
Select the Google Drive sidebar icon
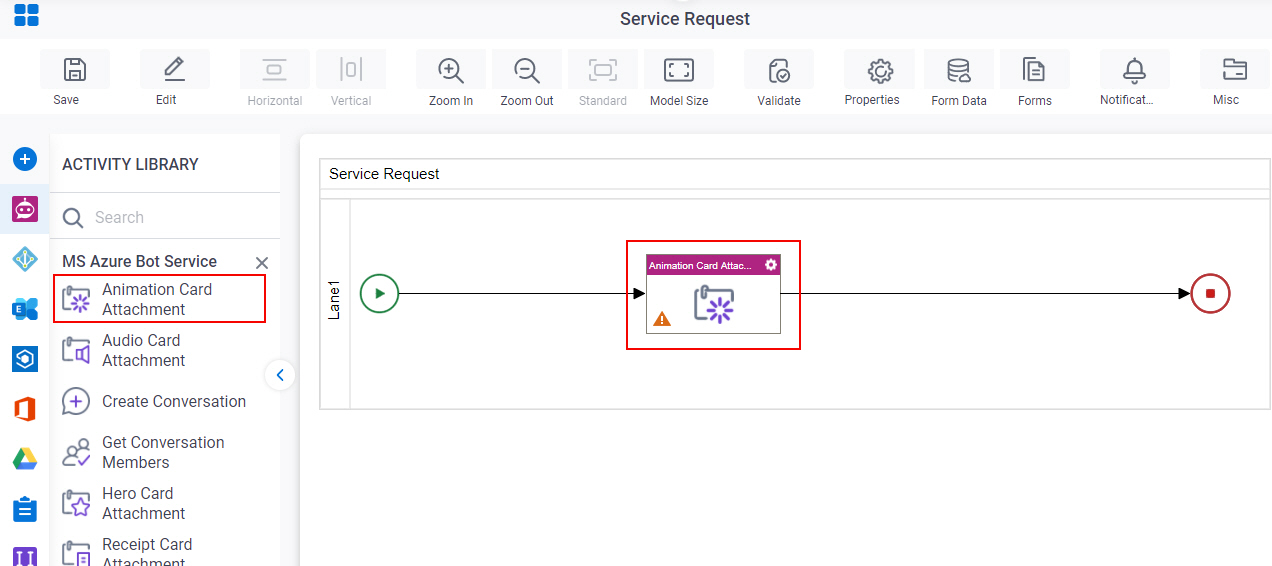click(x=25, y=459)
